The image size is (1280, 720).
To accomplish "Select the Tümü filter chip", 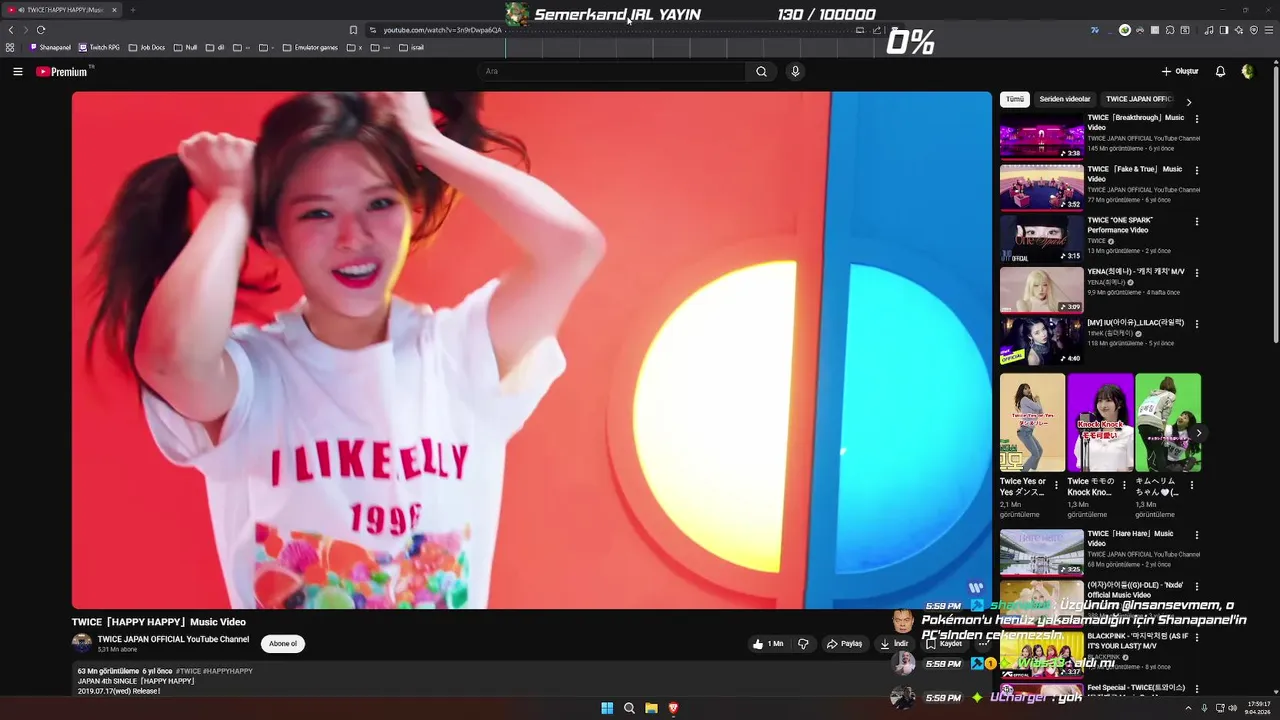I will [x=1014, y=100].
